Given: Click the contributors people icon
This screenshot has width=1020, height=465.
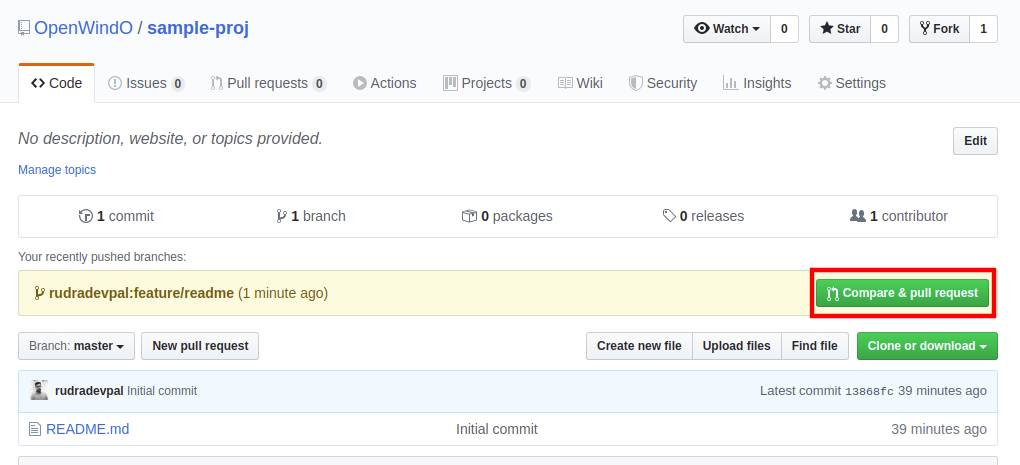Looking at the screenshot, I should (857, 216).
